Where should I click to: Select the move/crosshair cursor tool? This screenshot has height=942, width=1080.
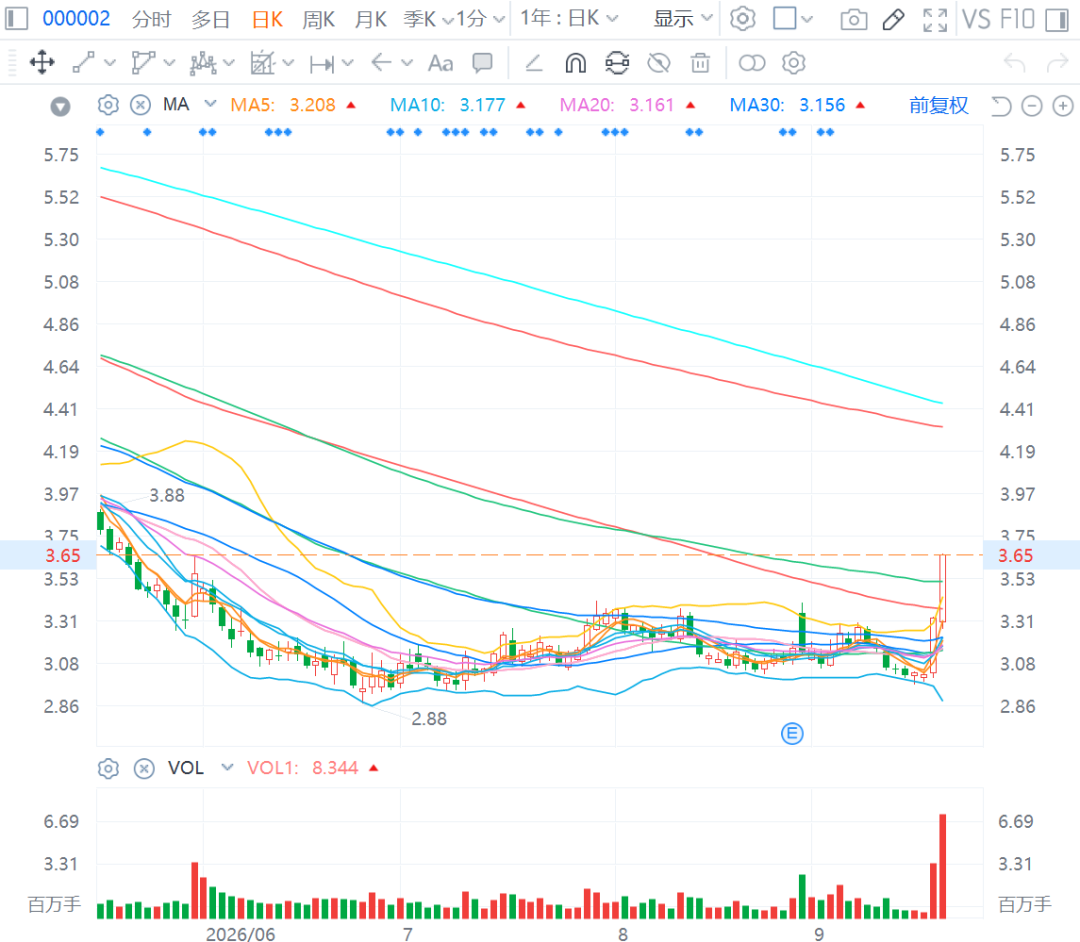pos(42,63)
